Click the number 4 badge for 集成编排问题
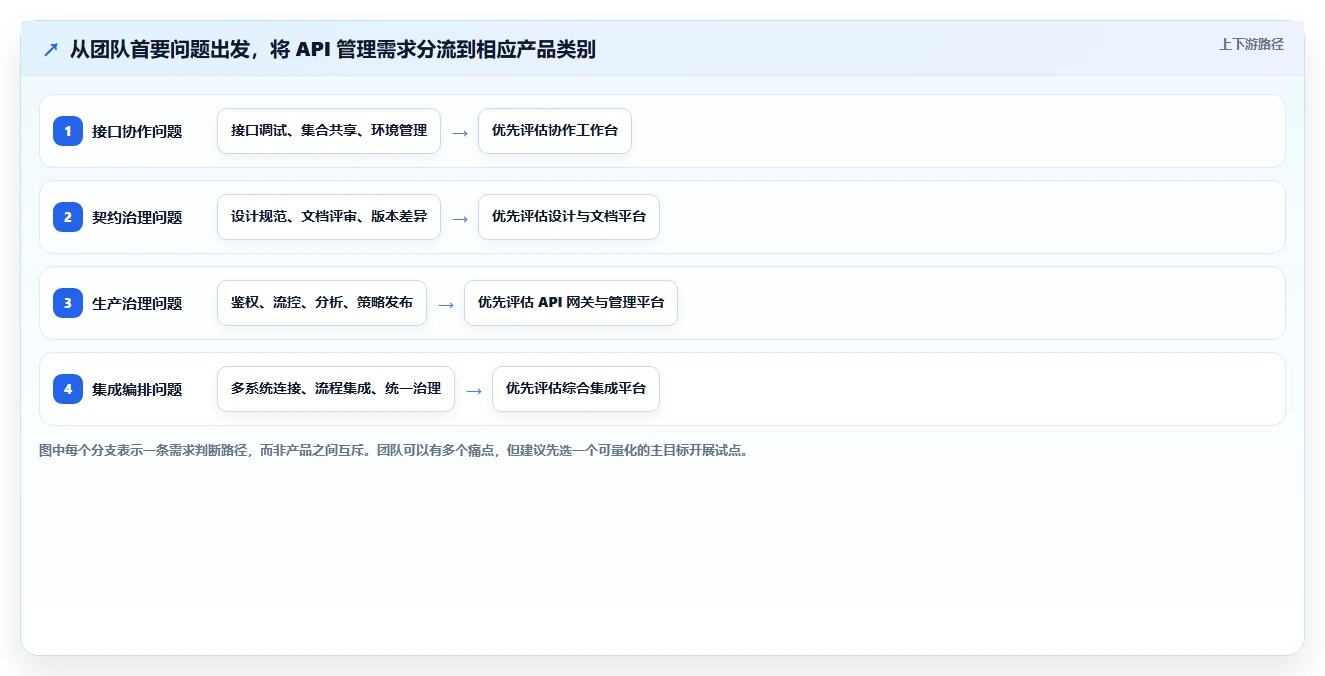This screenshot has width=1325, height=676. click(68, 389)
